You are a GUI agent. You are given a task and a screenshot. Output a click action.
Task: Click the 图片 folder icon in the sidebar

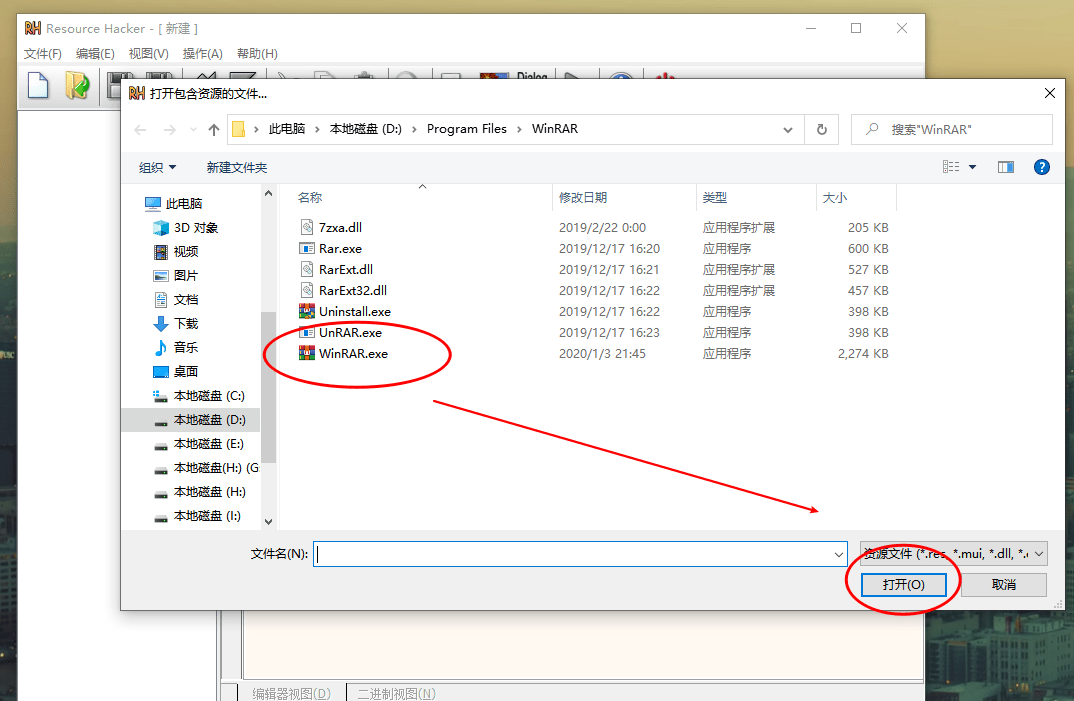[161, 275]
